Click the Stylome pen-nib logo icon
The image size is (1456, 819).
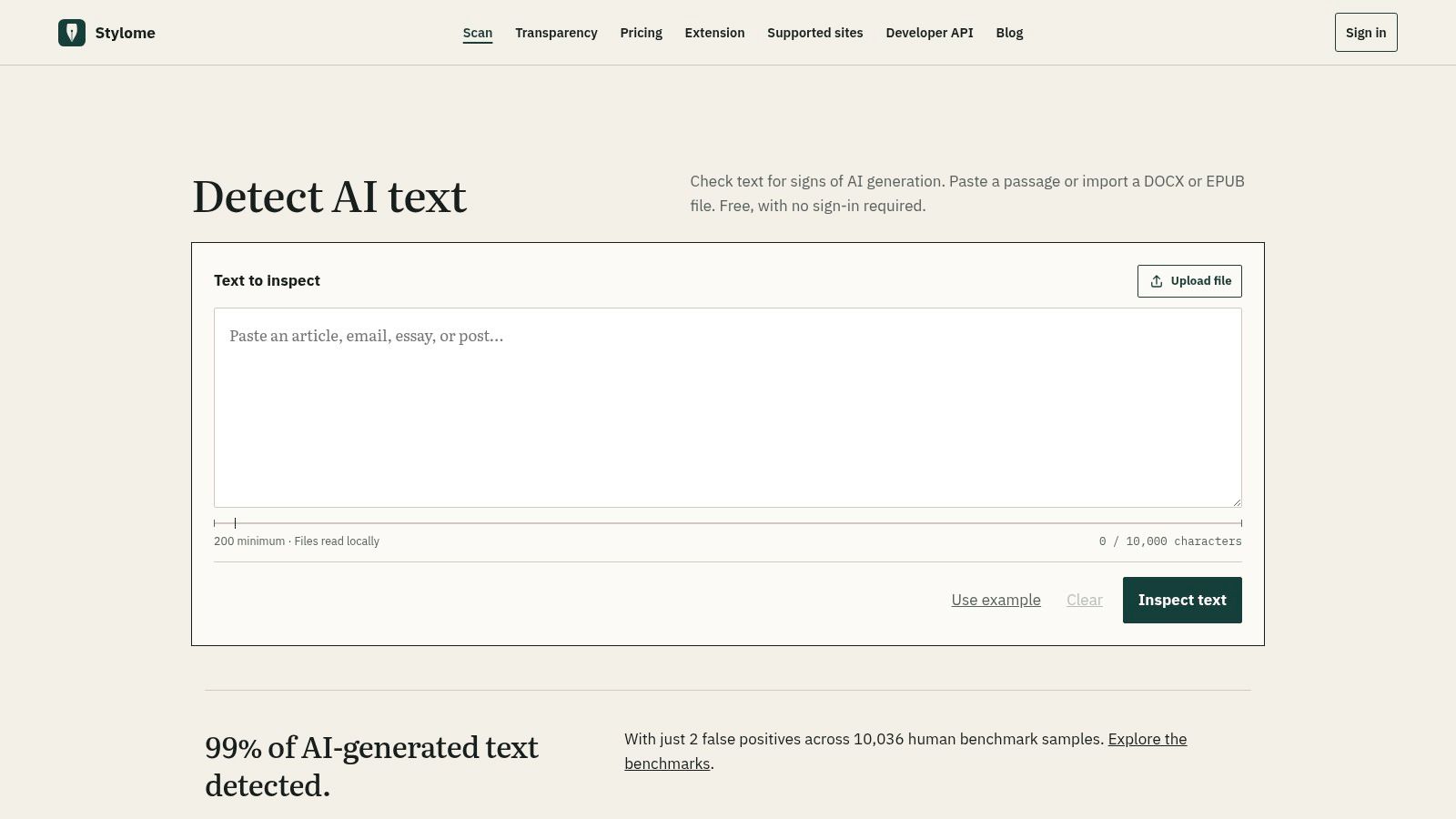(72, 33)
